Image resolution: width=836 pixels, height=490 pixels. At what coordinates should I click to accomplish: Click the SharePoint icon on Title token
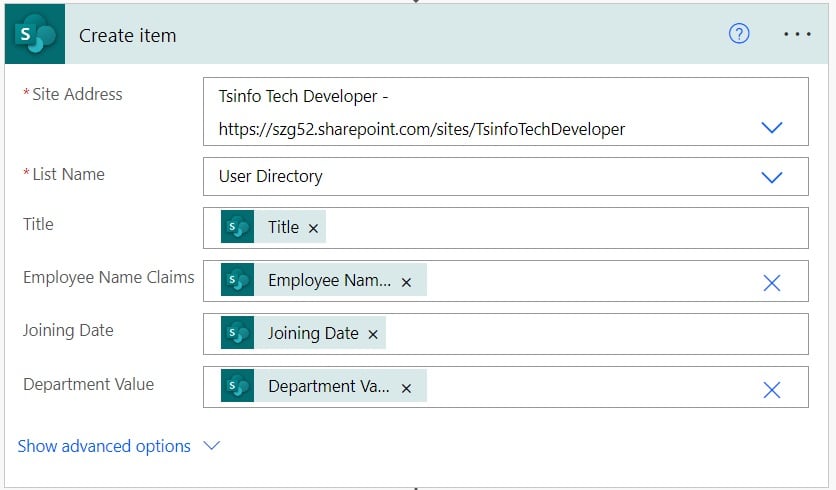click(237, 227)
